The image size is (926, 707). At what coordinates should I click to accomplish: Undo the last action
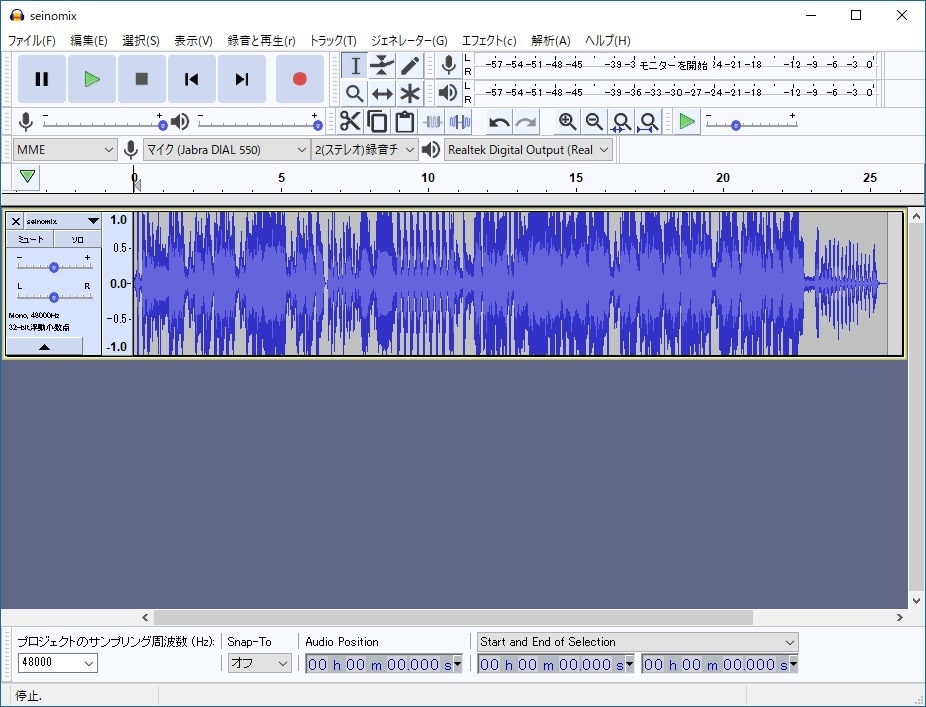[499, 122]
